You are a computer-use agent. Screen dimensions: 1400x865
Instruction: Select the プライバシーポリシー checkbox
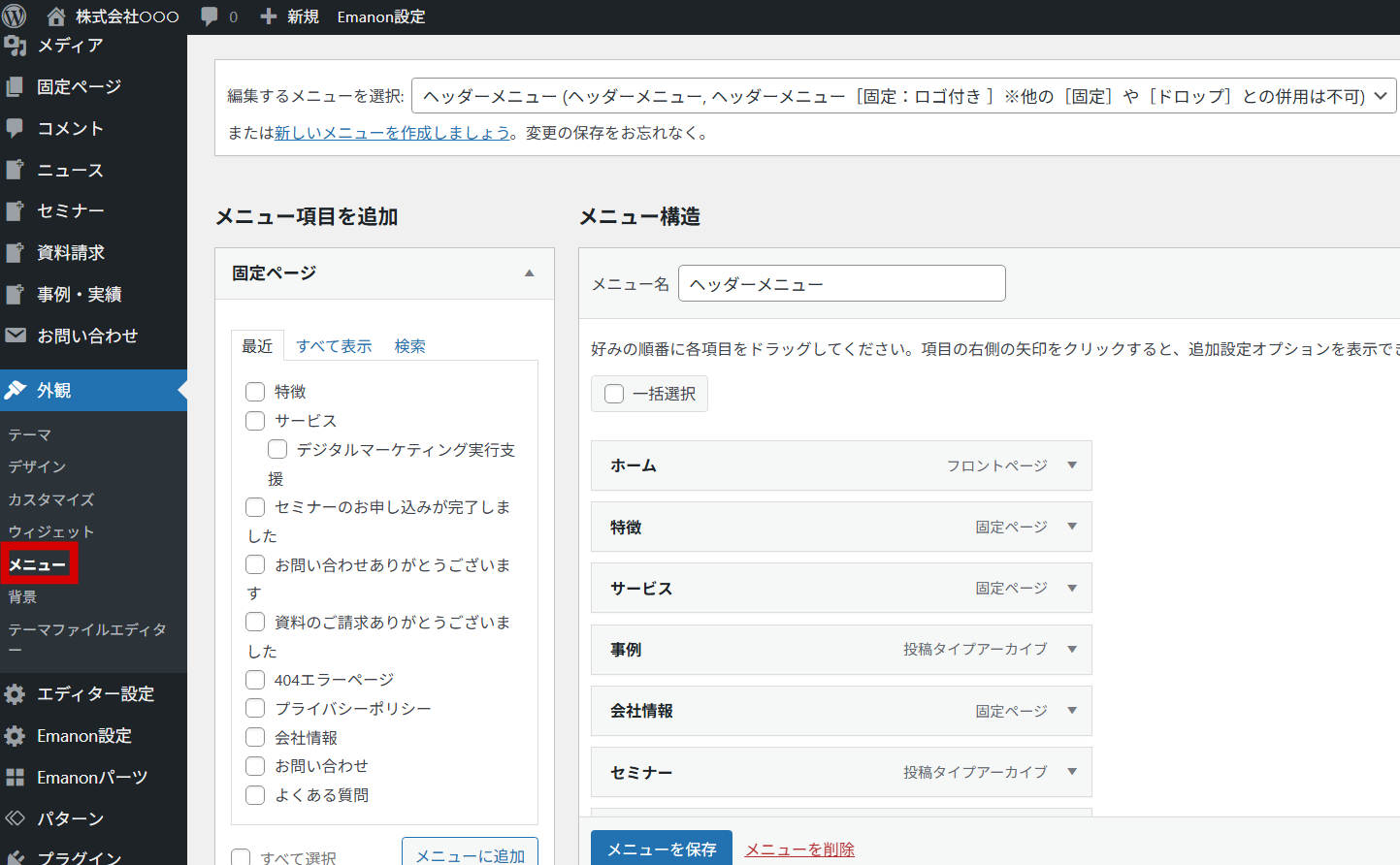coord(255,709)
